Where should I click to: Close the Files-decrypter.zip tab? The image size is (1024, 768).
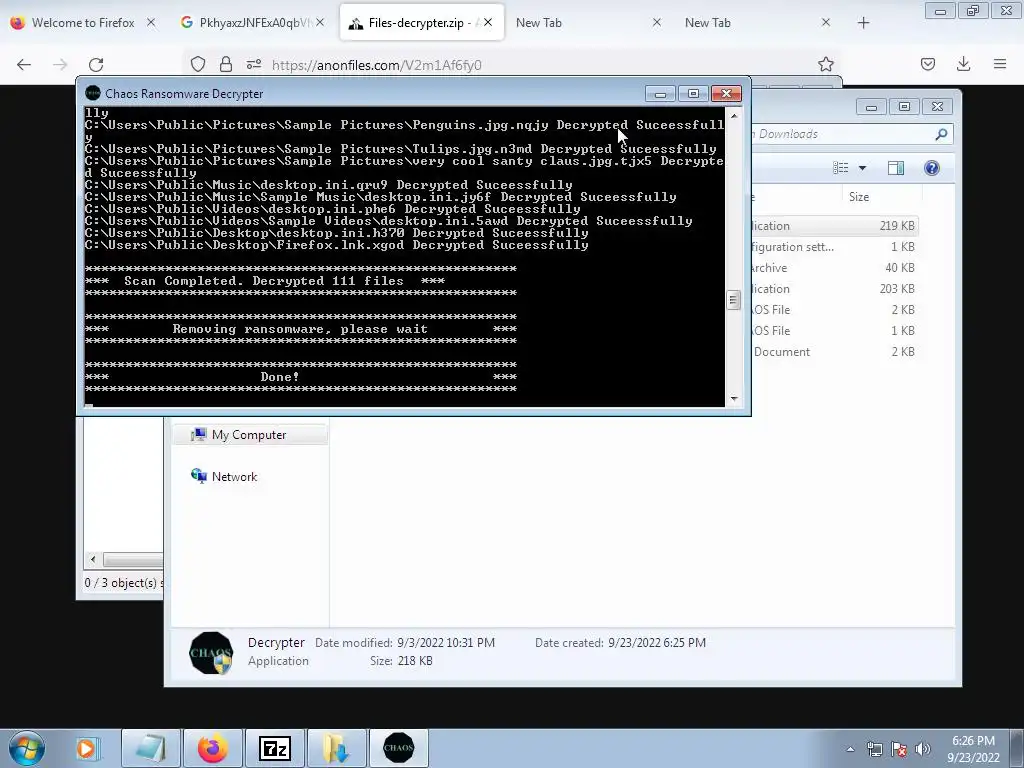point(488,22)
